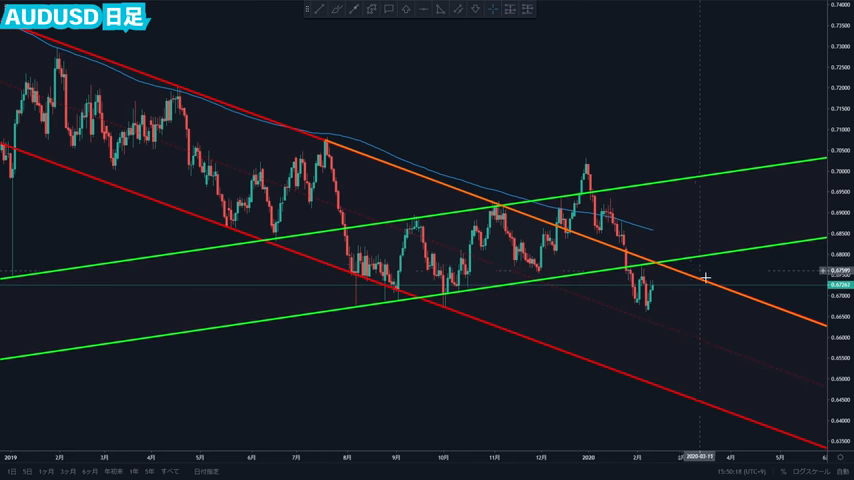The height and width of the screenshot is (480, 854).
Task: Select the parallel channel drawing tool
Action: pyautogui.click(x=458, y=9)
